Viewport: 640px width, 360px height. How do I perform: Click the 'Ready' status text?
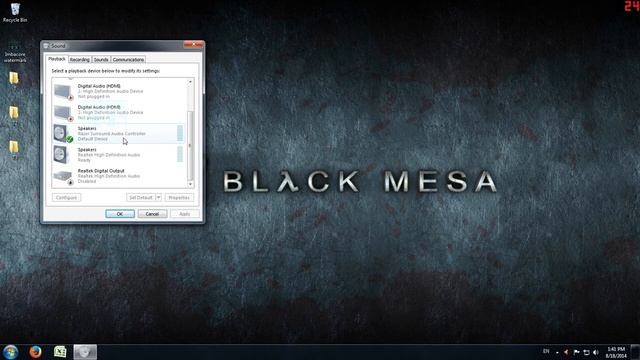click(x=84, y=160)
